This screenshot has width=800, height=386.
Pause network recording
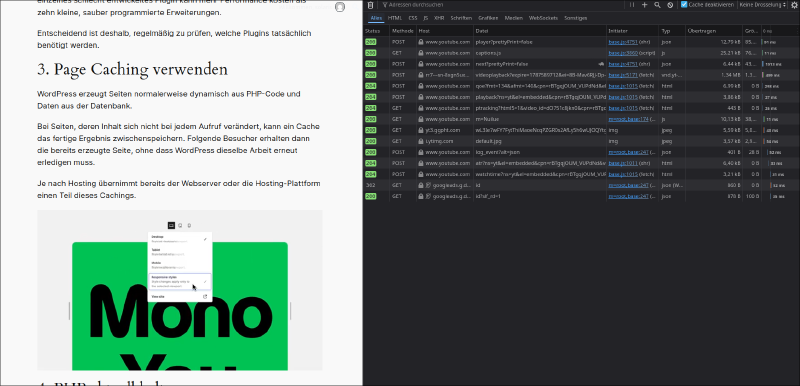(632, 5)
